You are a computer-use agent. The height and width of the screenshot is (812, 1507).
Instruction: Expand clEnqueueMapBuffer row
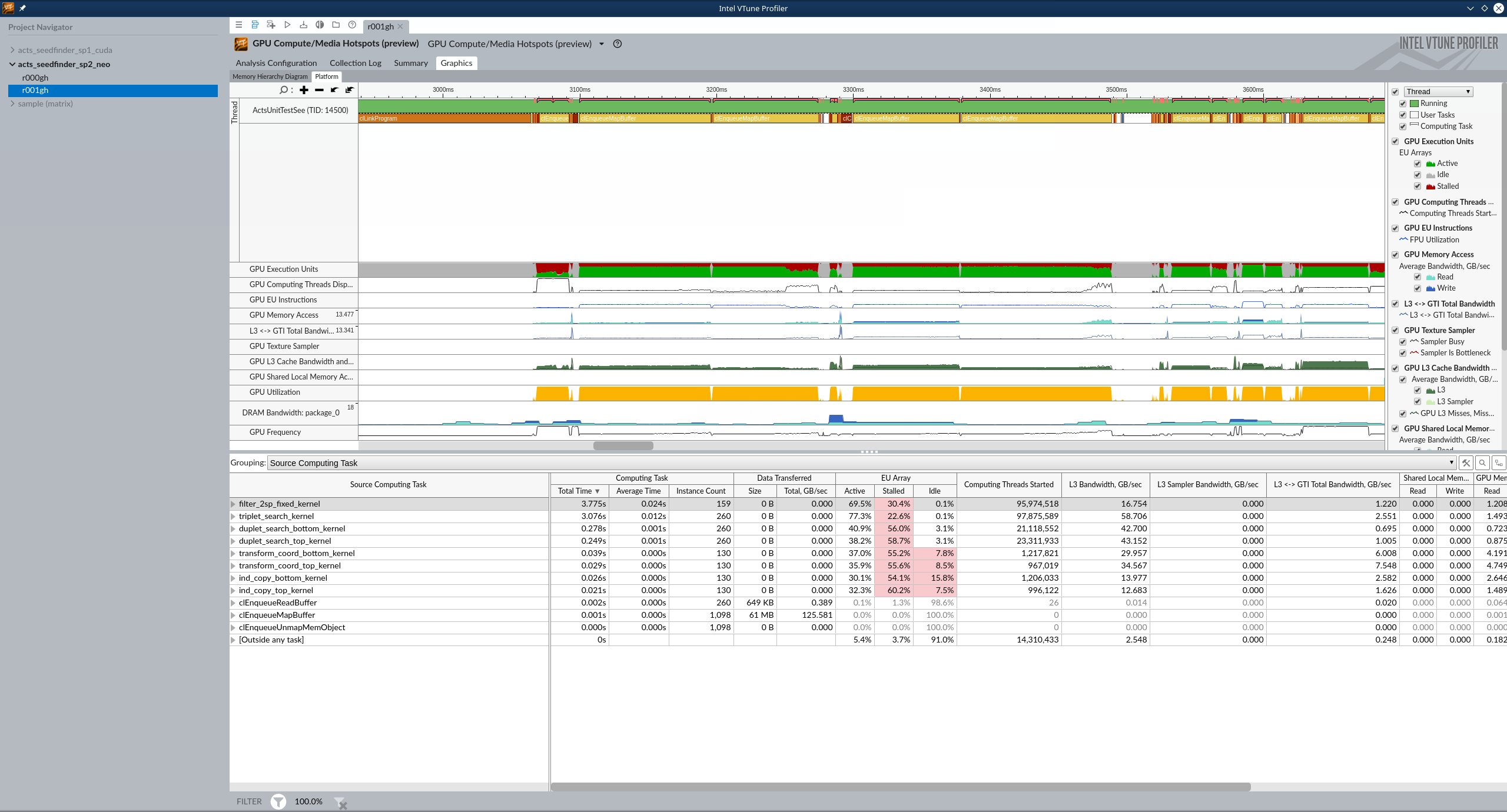click(x=233, y=615)
